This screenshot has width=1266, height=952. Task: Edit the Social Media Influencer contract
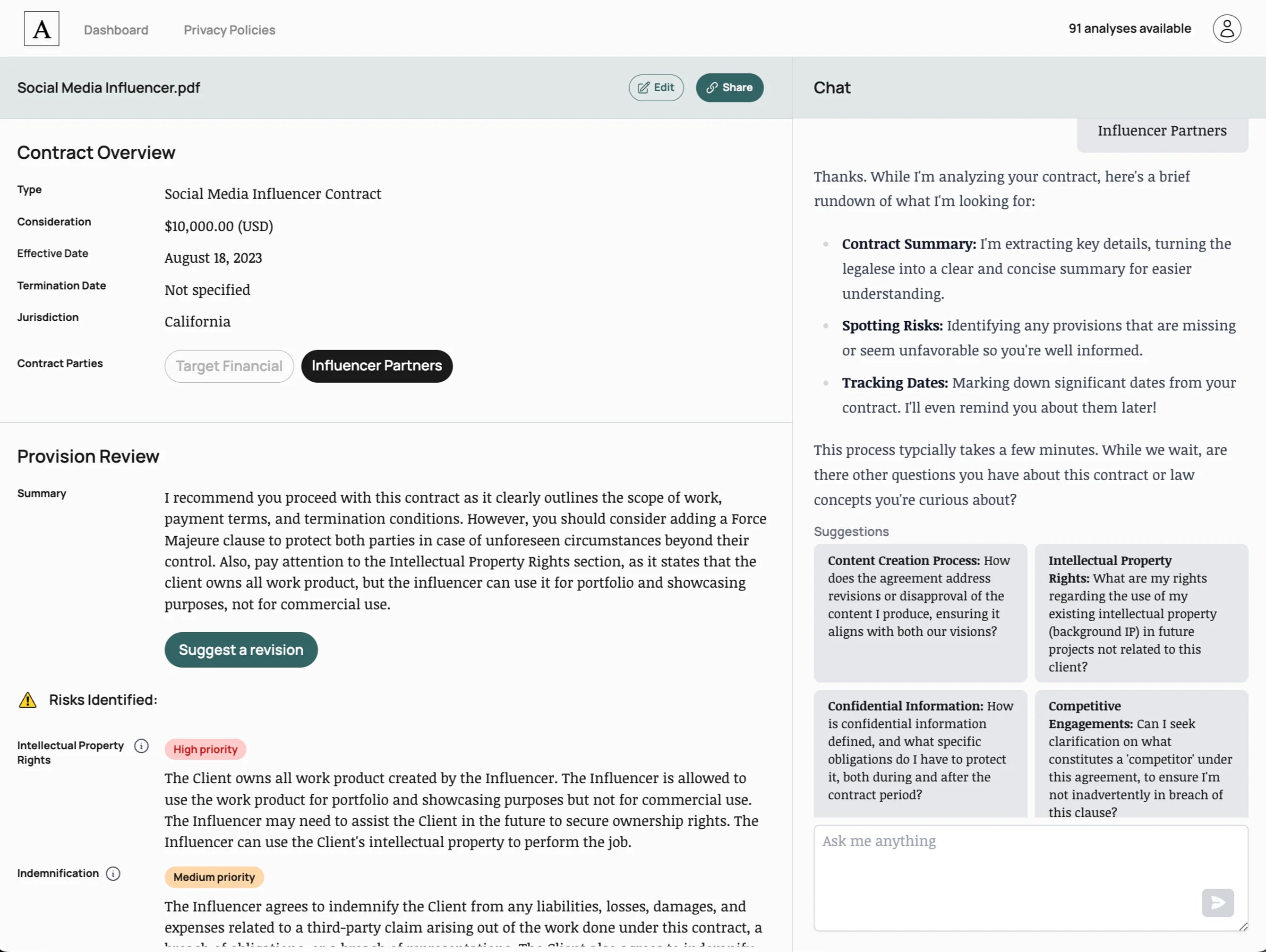click(656, 87)
